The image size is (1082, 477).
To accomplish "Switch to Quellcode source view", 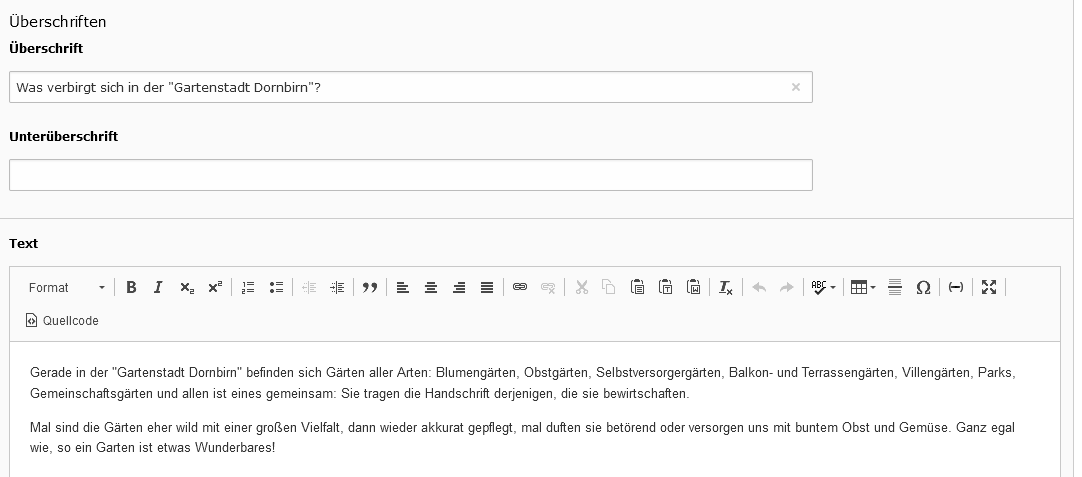I will pyautogui.click(x=62, y=321).
